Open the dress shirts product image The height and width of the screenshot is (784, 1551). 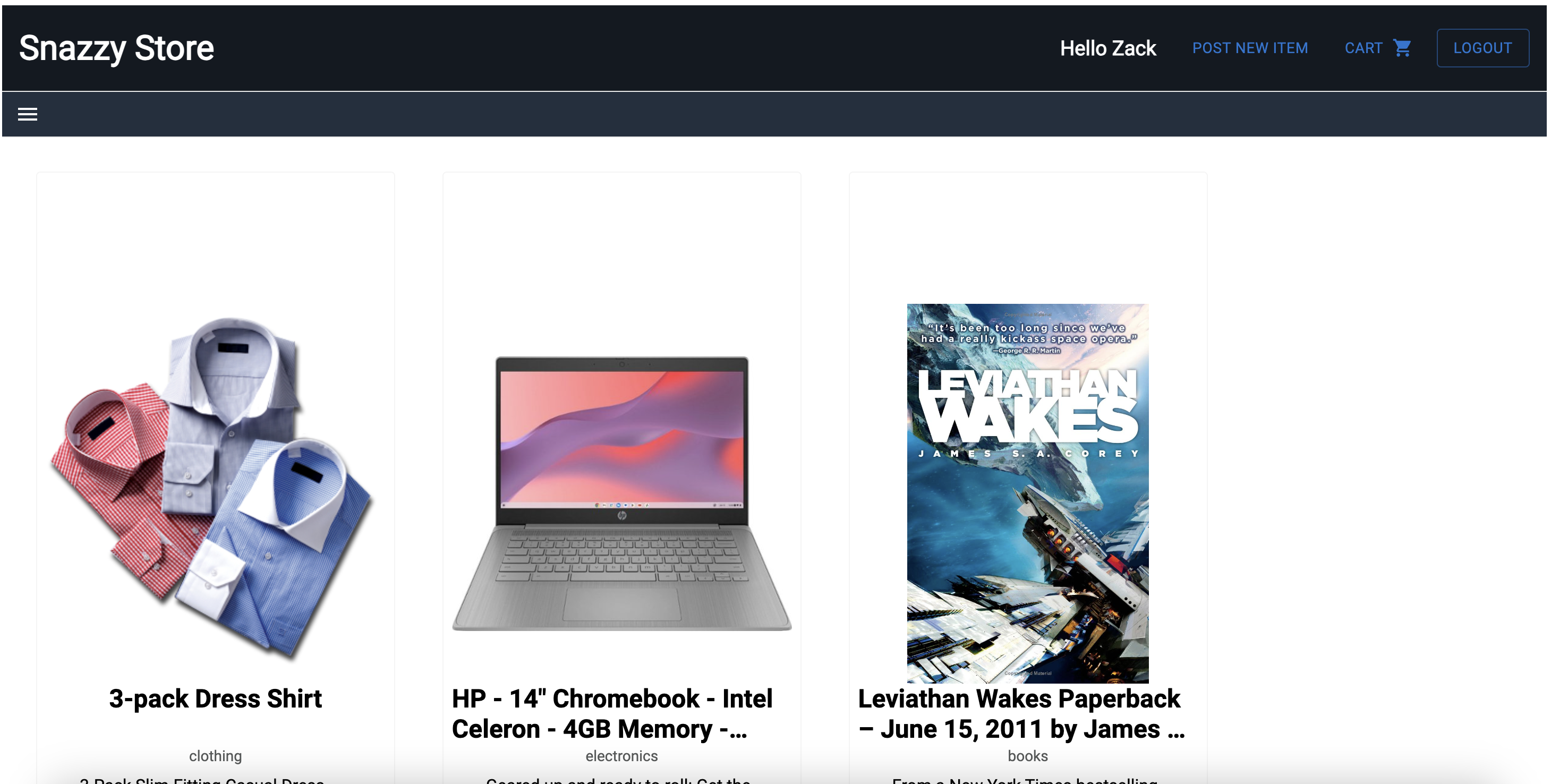tap(215, 487)
